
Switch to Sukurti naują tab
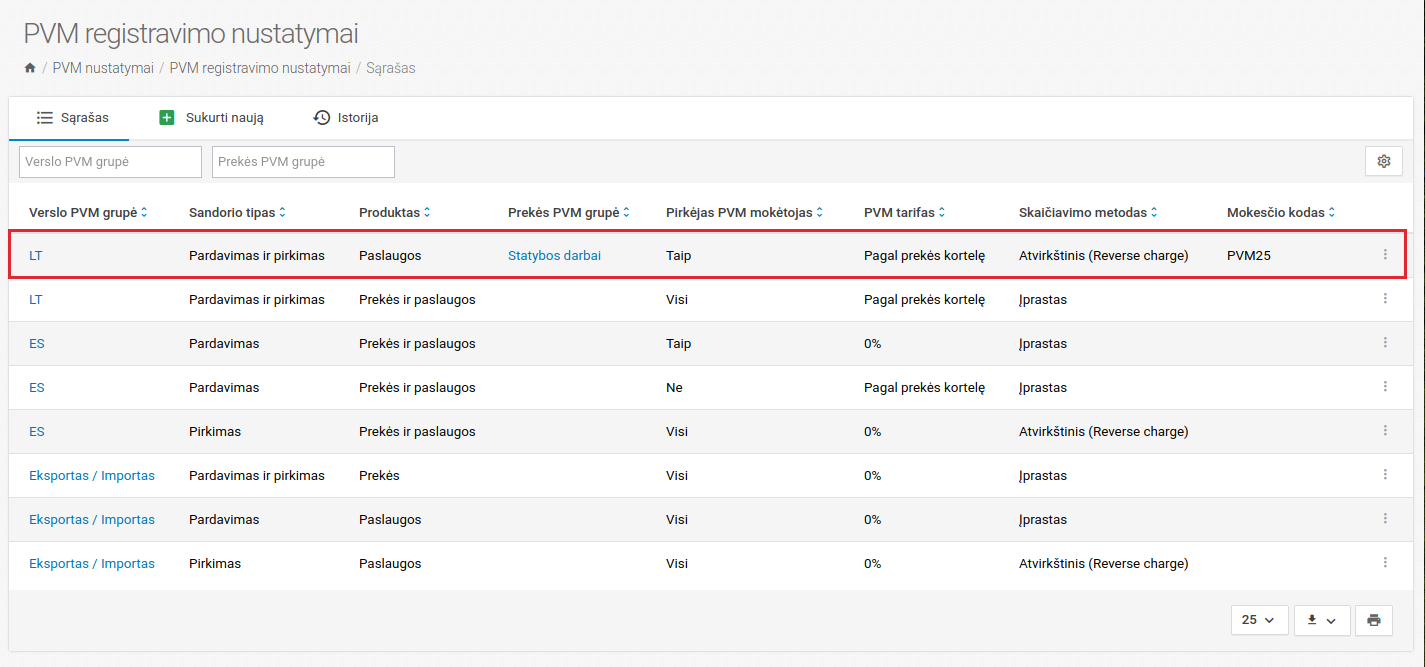pyautogui.click(x=211, y=118)
